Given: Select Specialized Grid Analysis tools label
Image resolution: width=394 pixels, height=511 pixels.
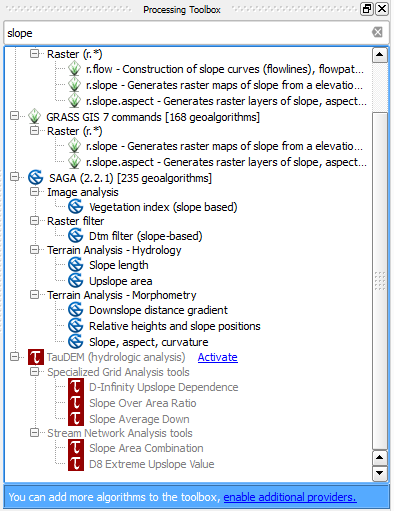Looking at the screenshot, I should pyautogui.click(x=118, y=372).
